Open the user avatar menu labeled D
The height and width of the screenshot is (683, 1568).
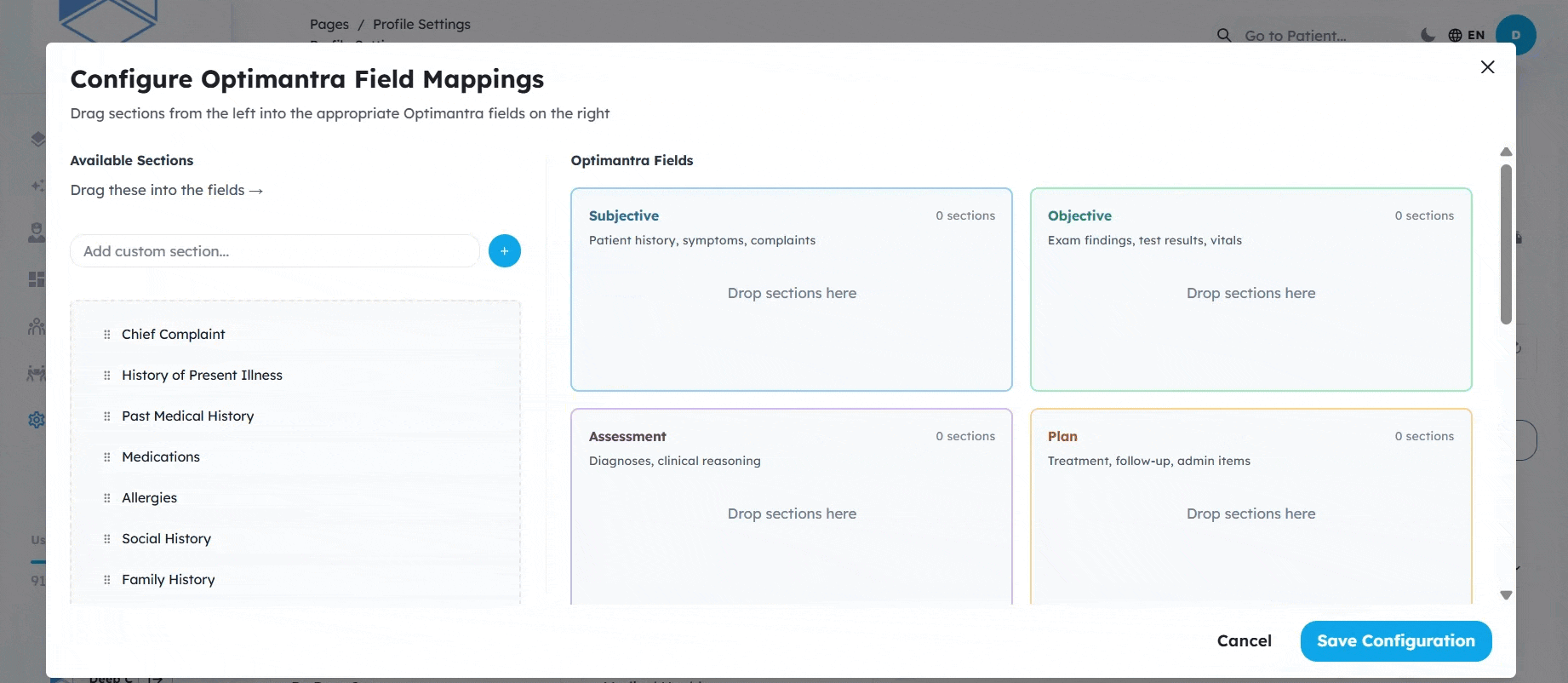coord(1516,35)
